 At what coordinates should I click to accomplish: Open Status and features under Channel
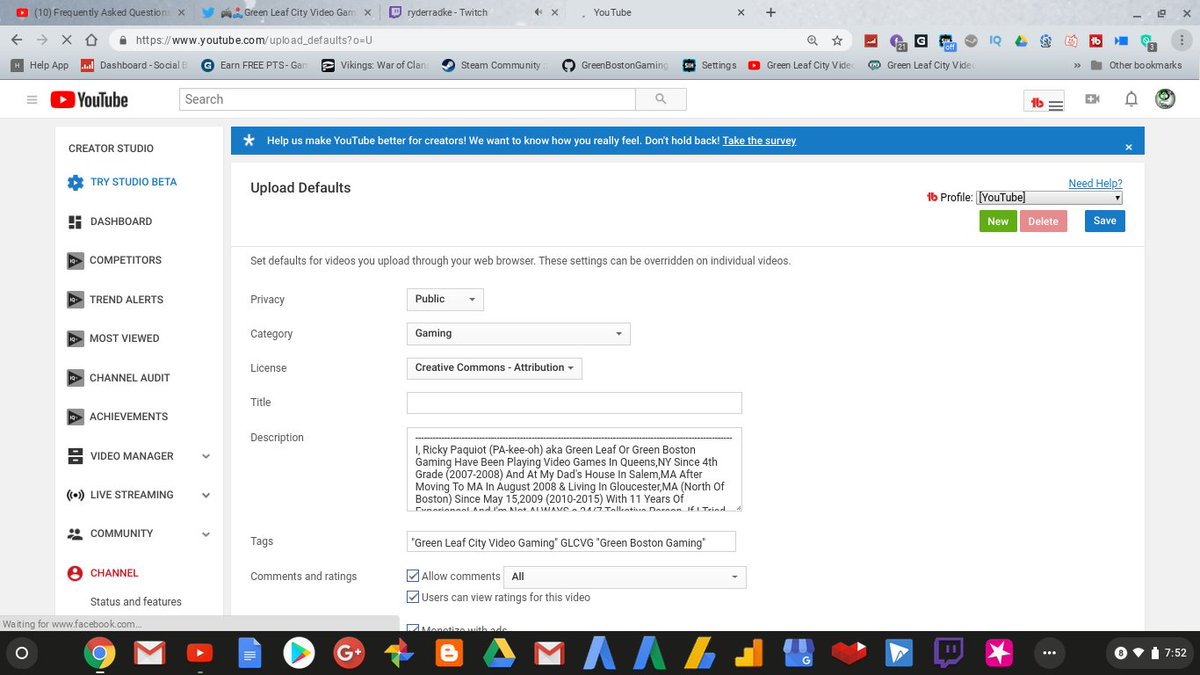(136, 602)
